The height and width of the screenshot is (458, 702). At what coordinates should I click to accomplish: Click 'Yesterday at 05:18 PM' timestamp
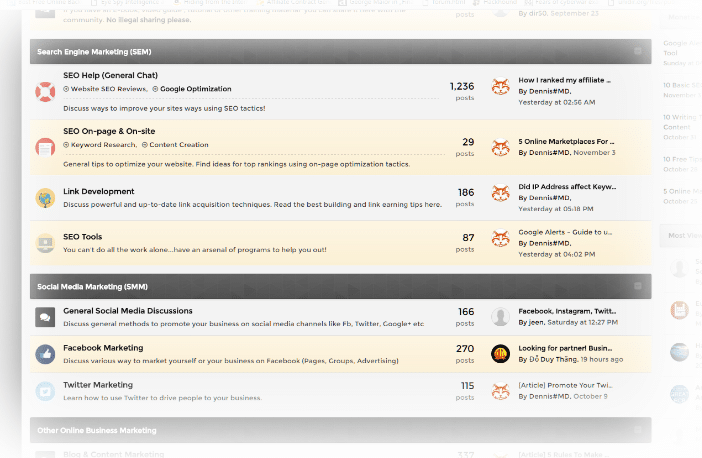pyautogui.click(x=556, y=209)
